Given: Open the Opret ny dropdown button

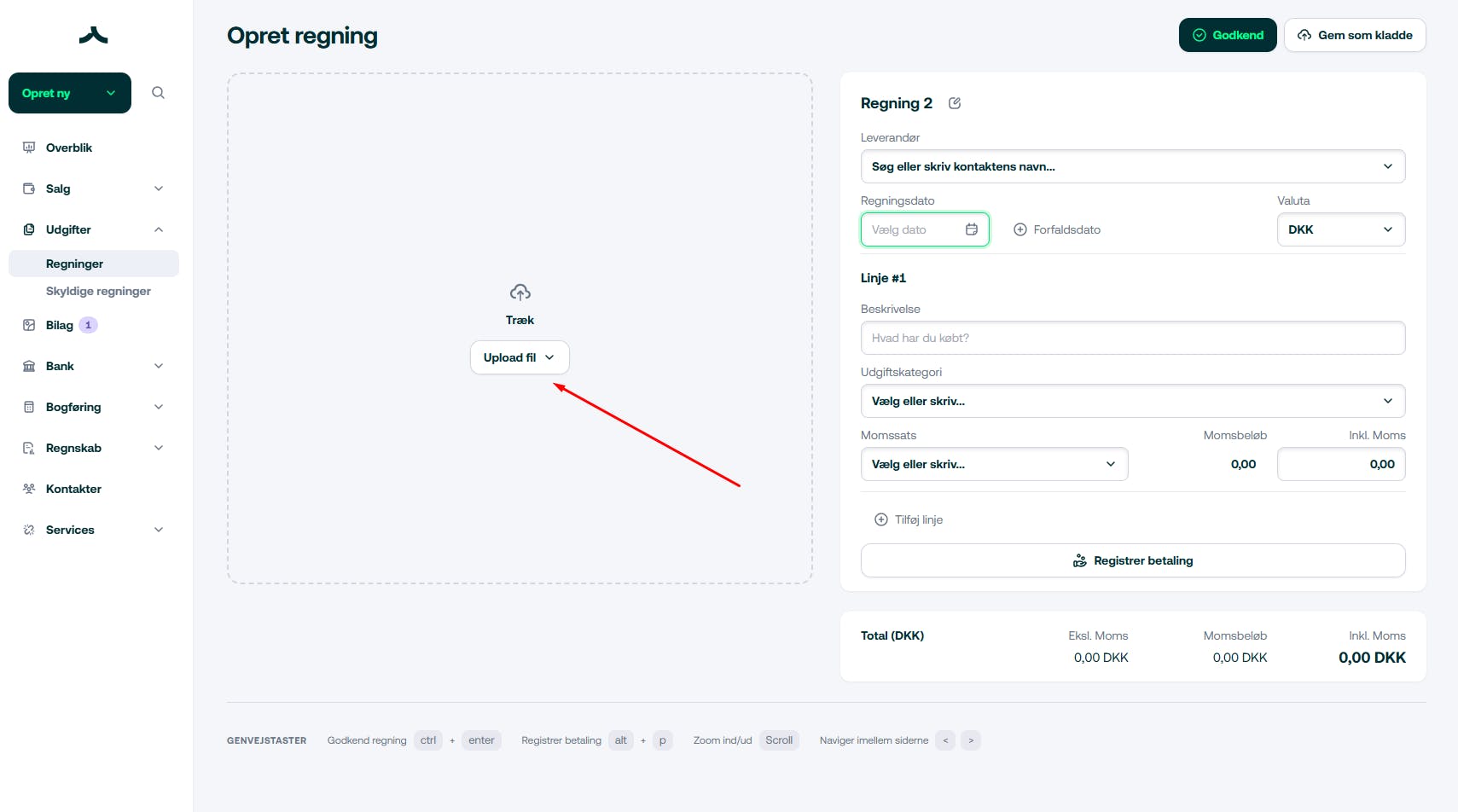Looking at the screenshot, I should [70, 93].
